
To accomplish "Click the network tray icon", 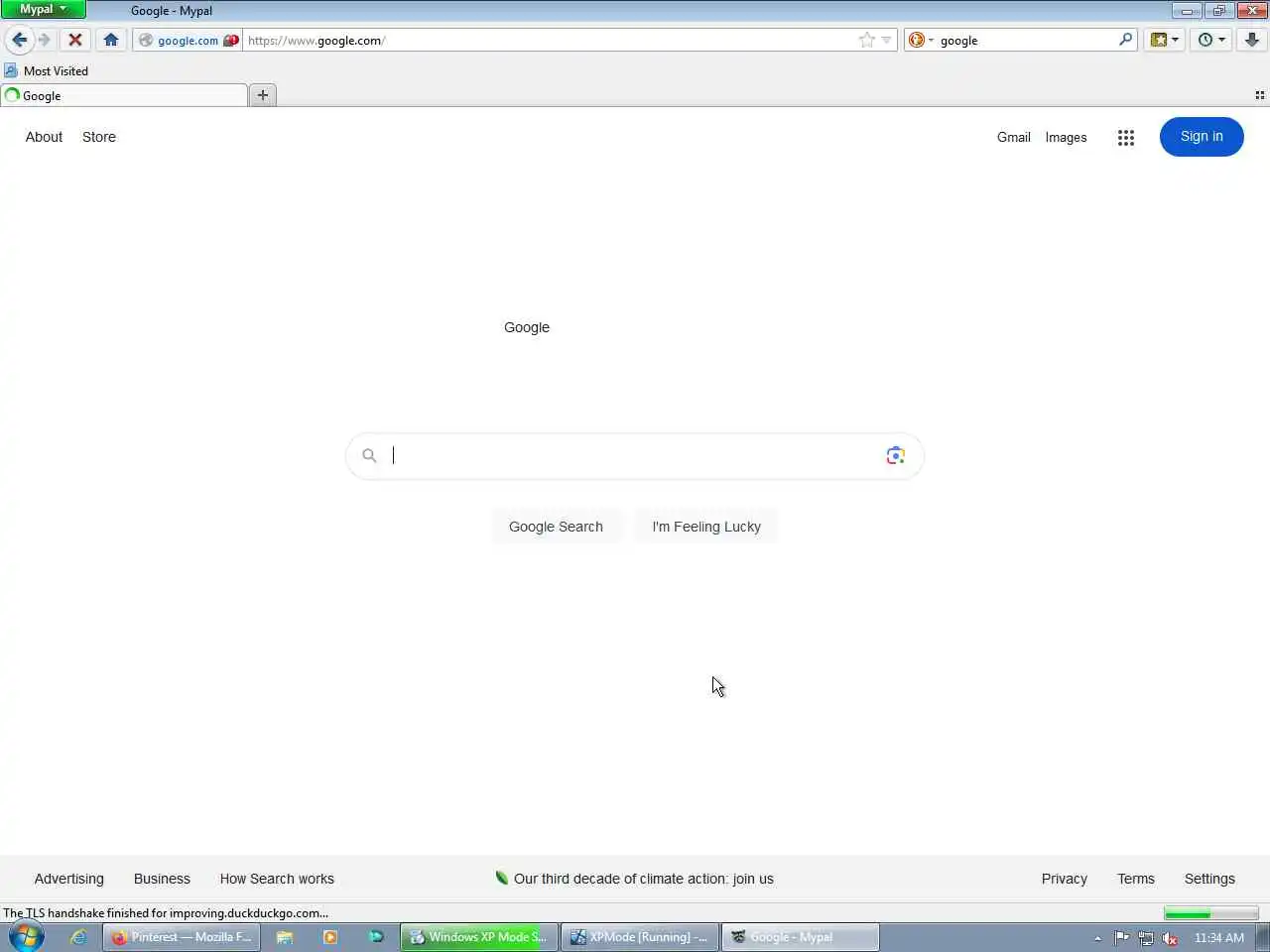I will pyautogui.click(x=1146, y=938).
